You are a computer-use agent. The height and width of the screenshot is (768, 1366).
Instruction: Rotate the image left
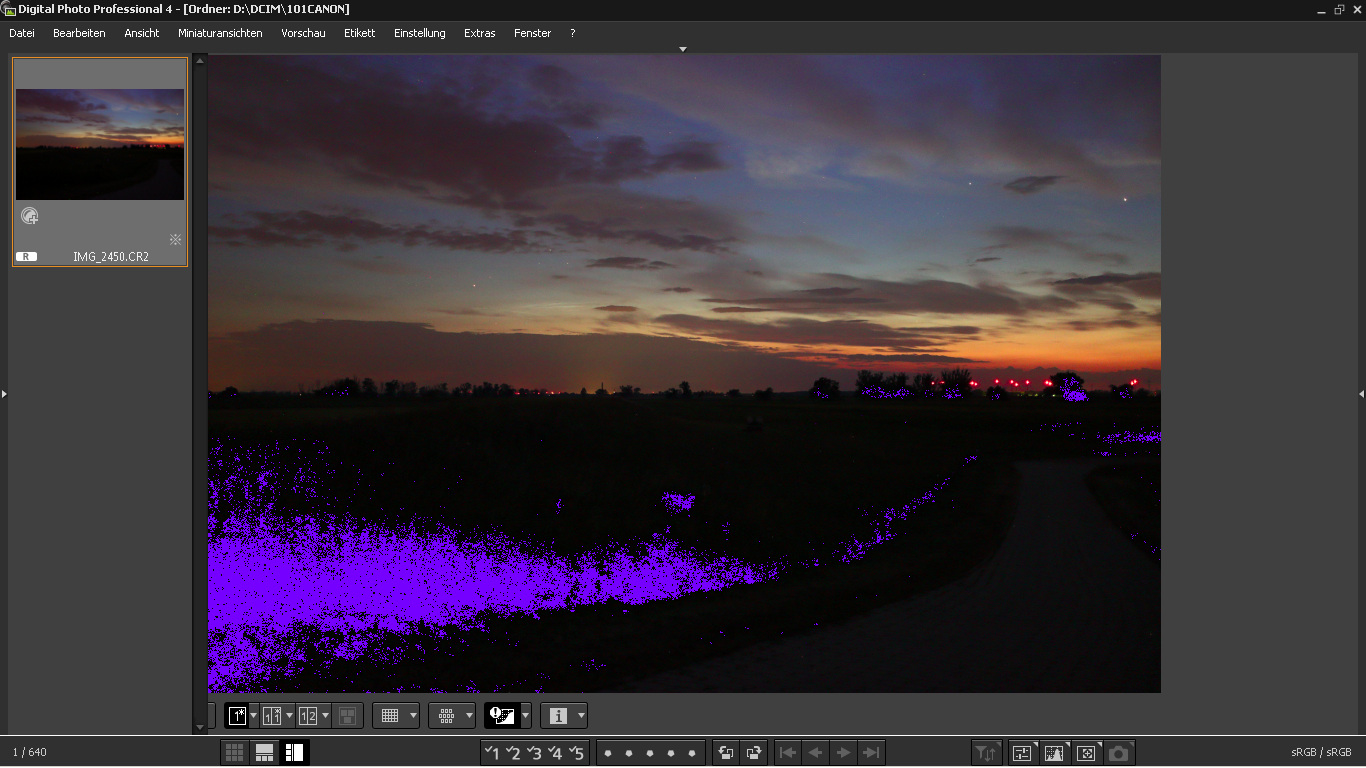click(726, 753)
